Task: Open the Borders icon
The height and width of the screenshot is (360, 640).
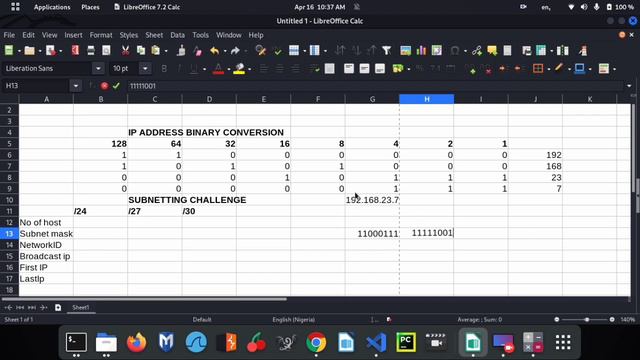Action: [538, 69]
